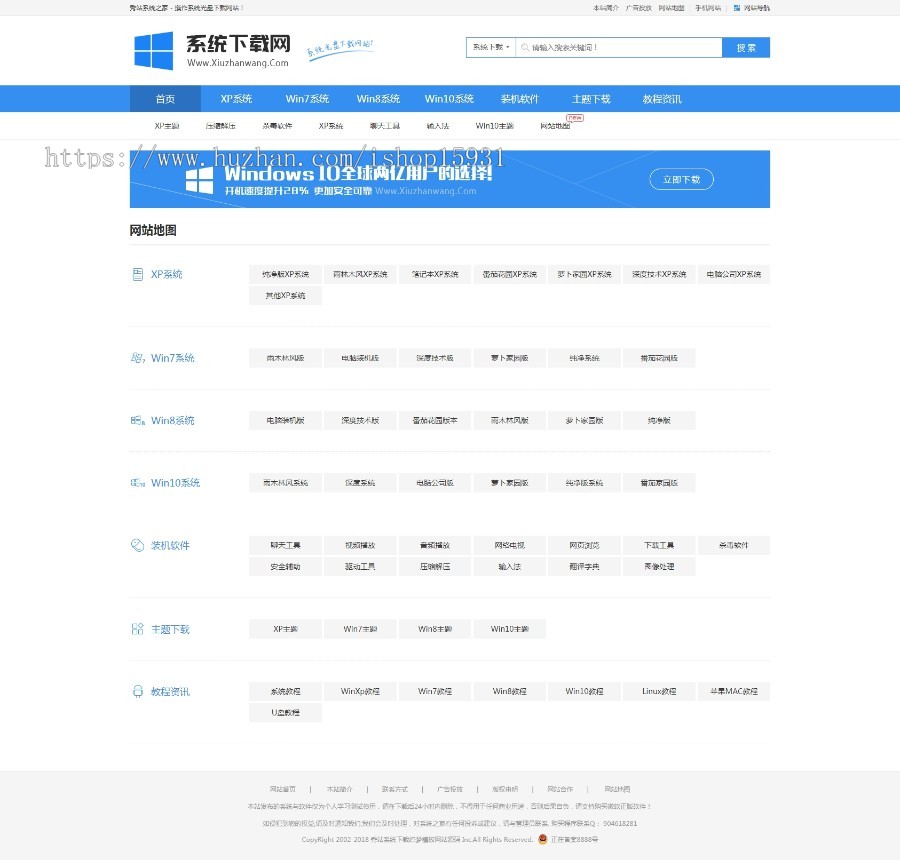Select 纯净系统 in Win7 section
This screenshot has height=860, width=900.
(x=584, y=358)
